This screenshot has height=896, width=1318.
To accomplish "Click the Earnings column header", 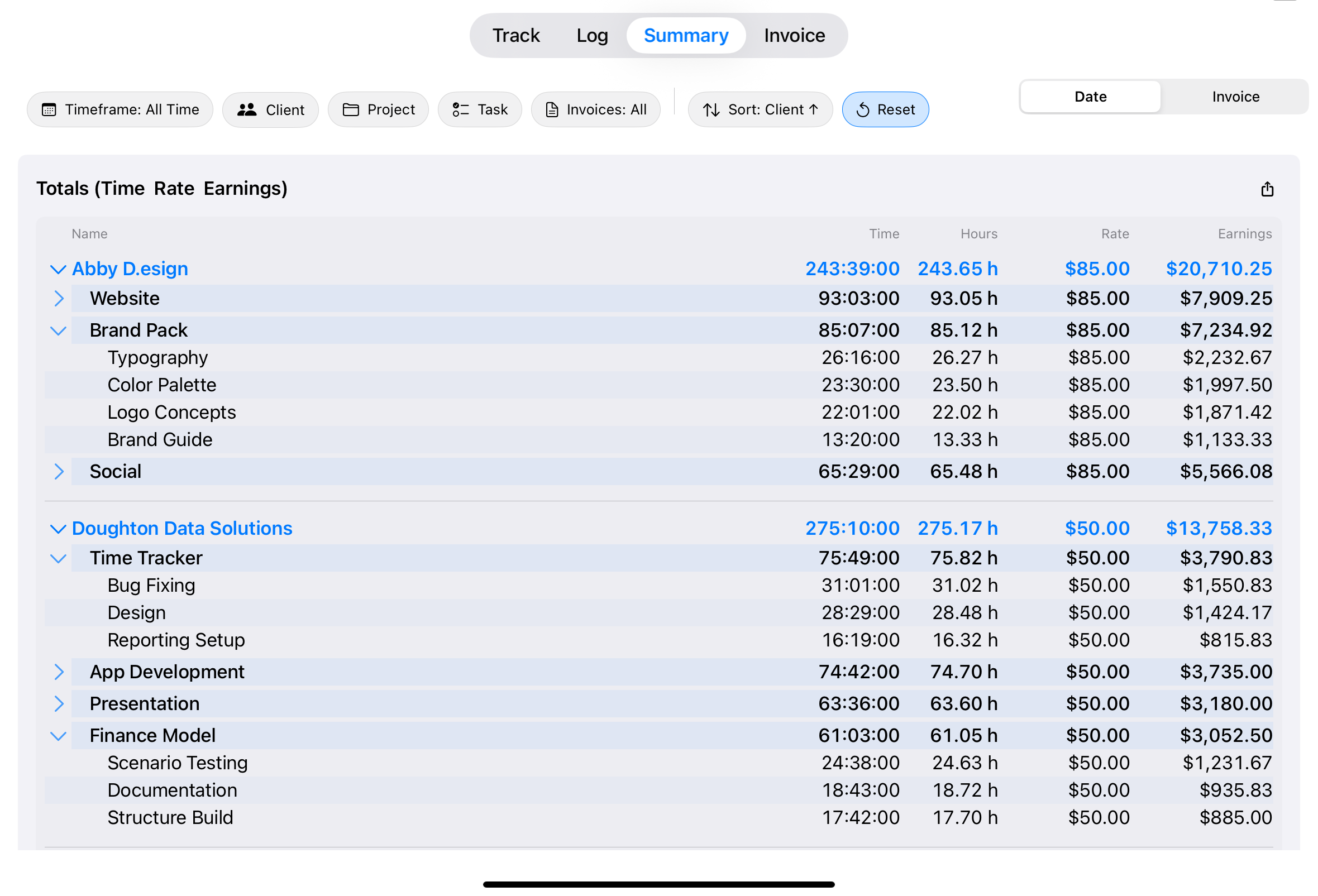I will click(x=1244, y=233).
